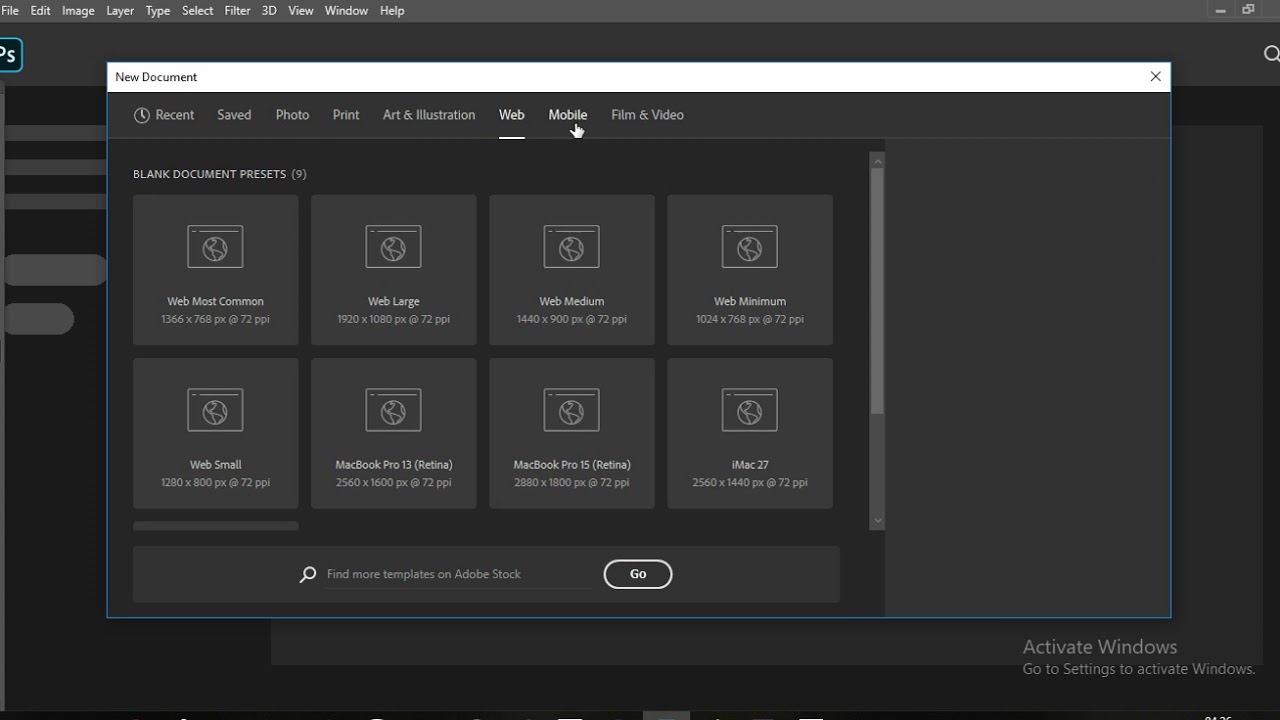This screenshot has width=1280, height=720.
Task: Open the Window menu
Action: pos(346,10)
